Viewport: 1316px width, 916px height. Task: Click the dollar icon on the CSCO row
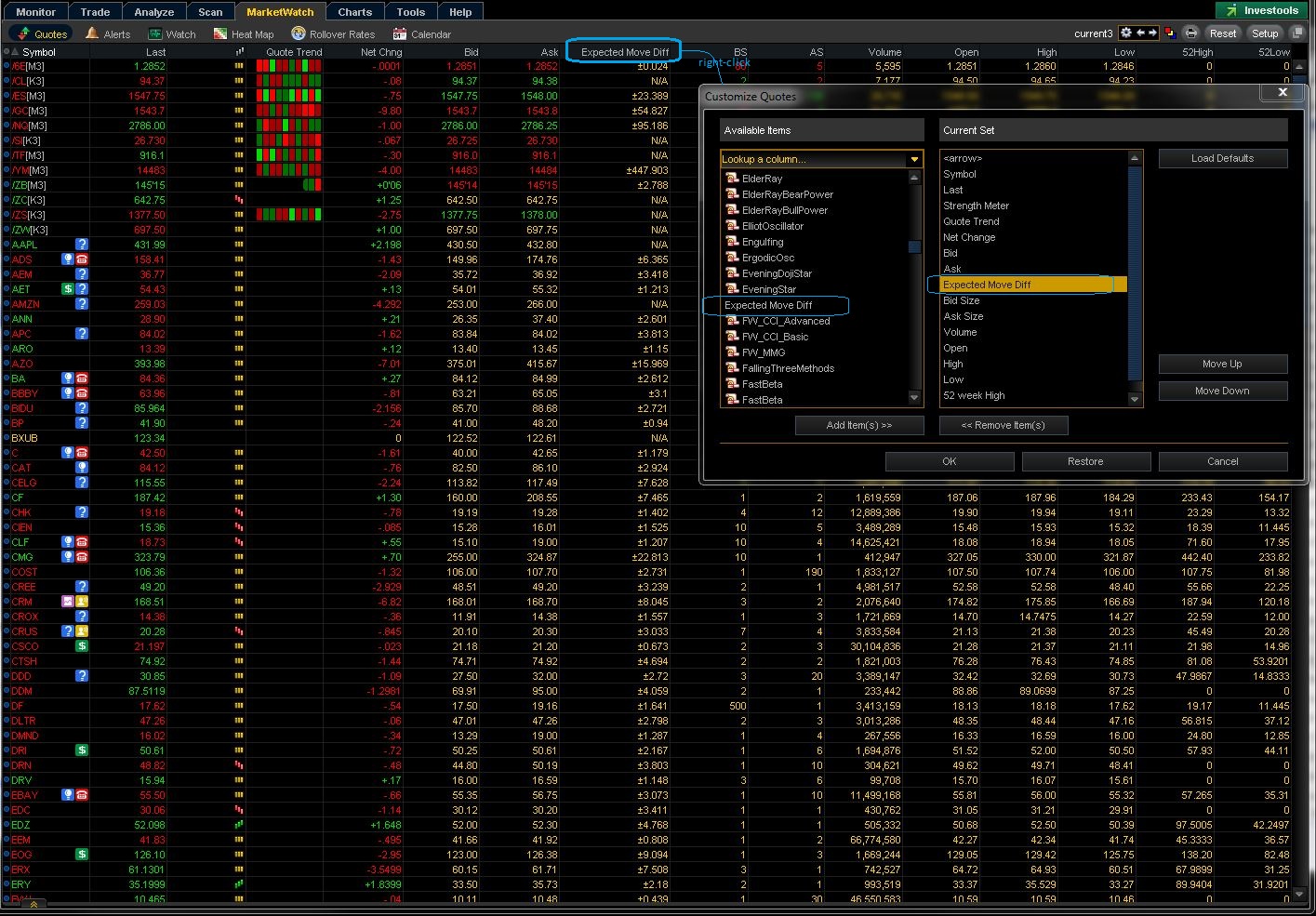pos(82,646)
